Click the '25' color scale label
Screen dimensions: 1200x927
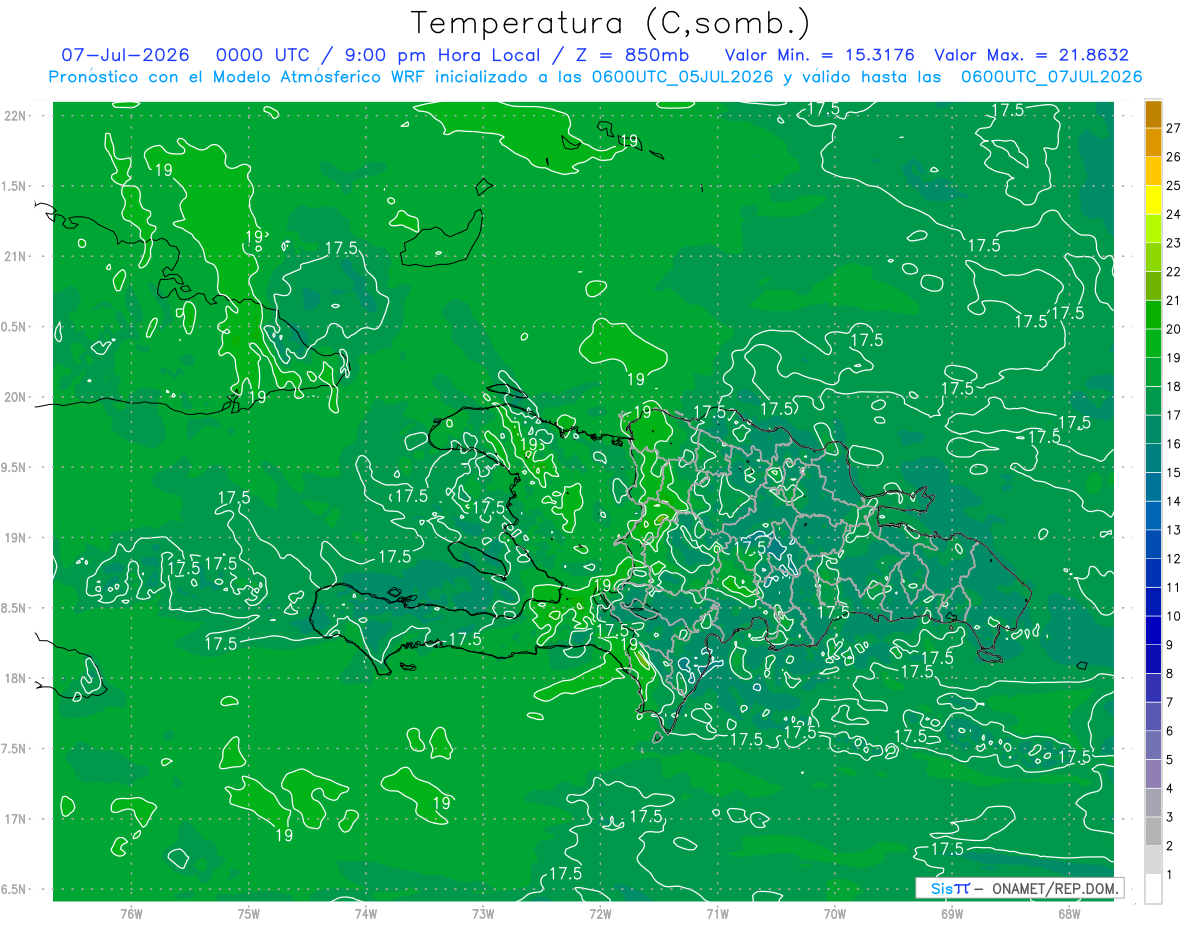coord(1174,186)
